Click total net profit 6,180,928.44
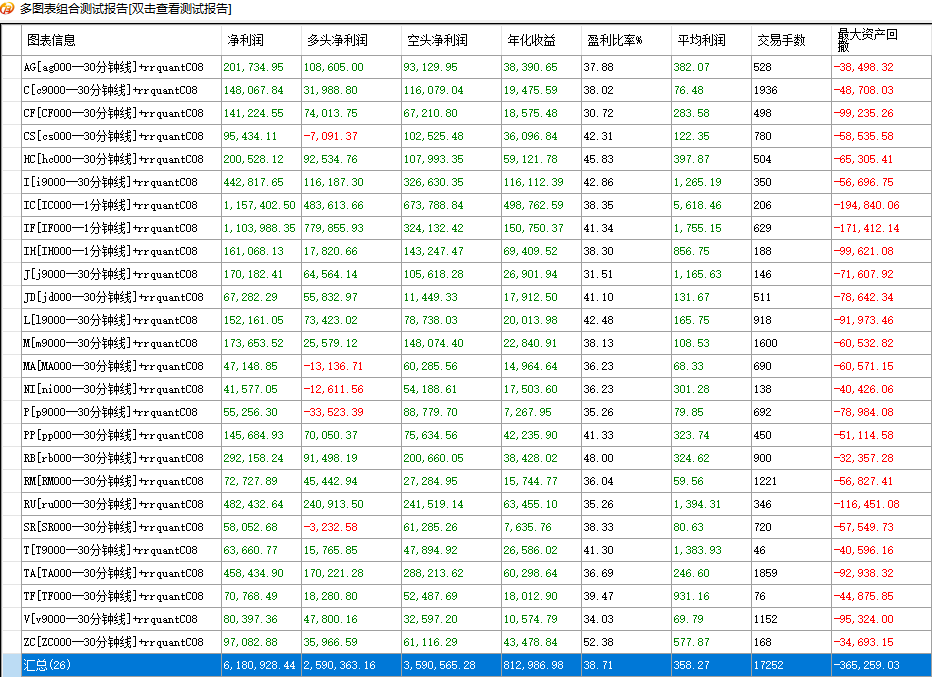 (259, 665)
